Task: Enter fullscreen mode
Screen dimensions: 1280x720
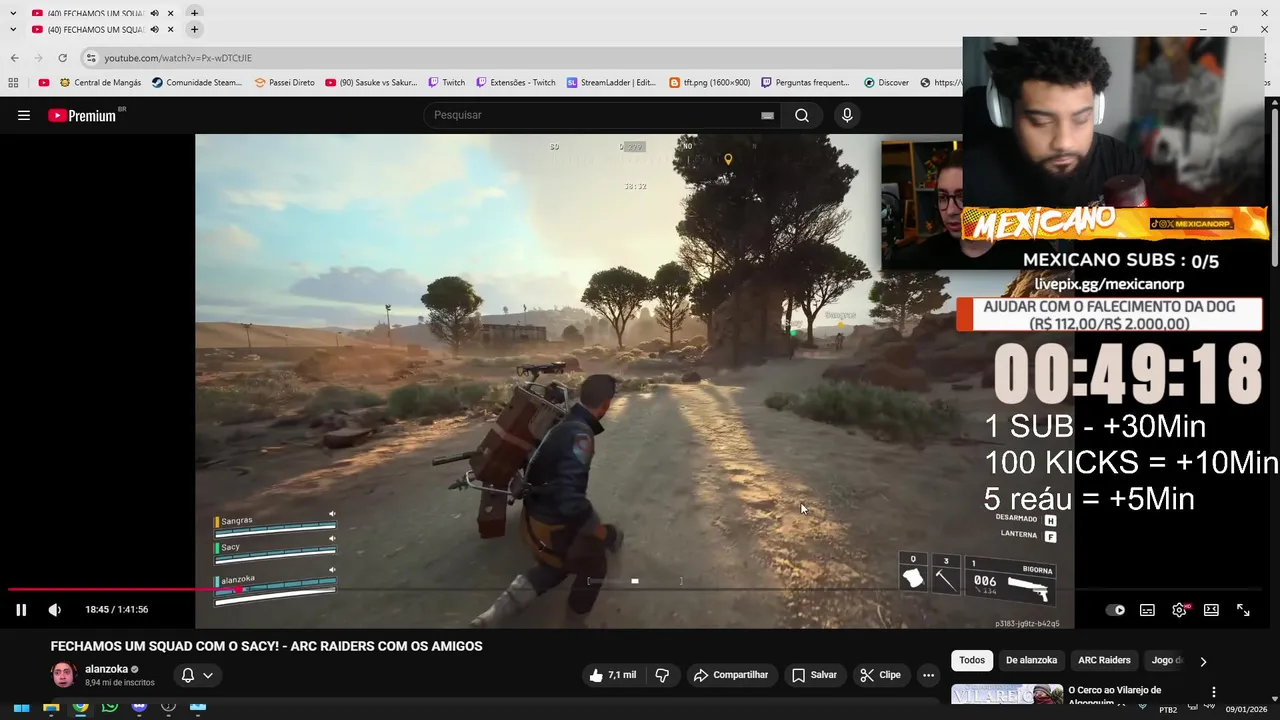Action: point(1243,610)
